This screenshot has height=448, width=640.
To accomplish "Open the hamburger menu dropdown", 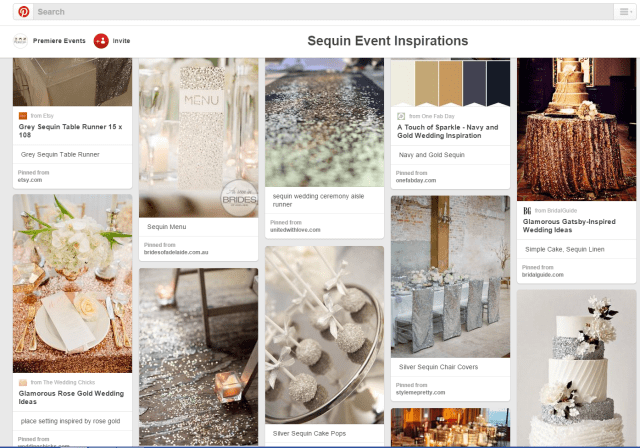I will 625,12.
